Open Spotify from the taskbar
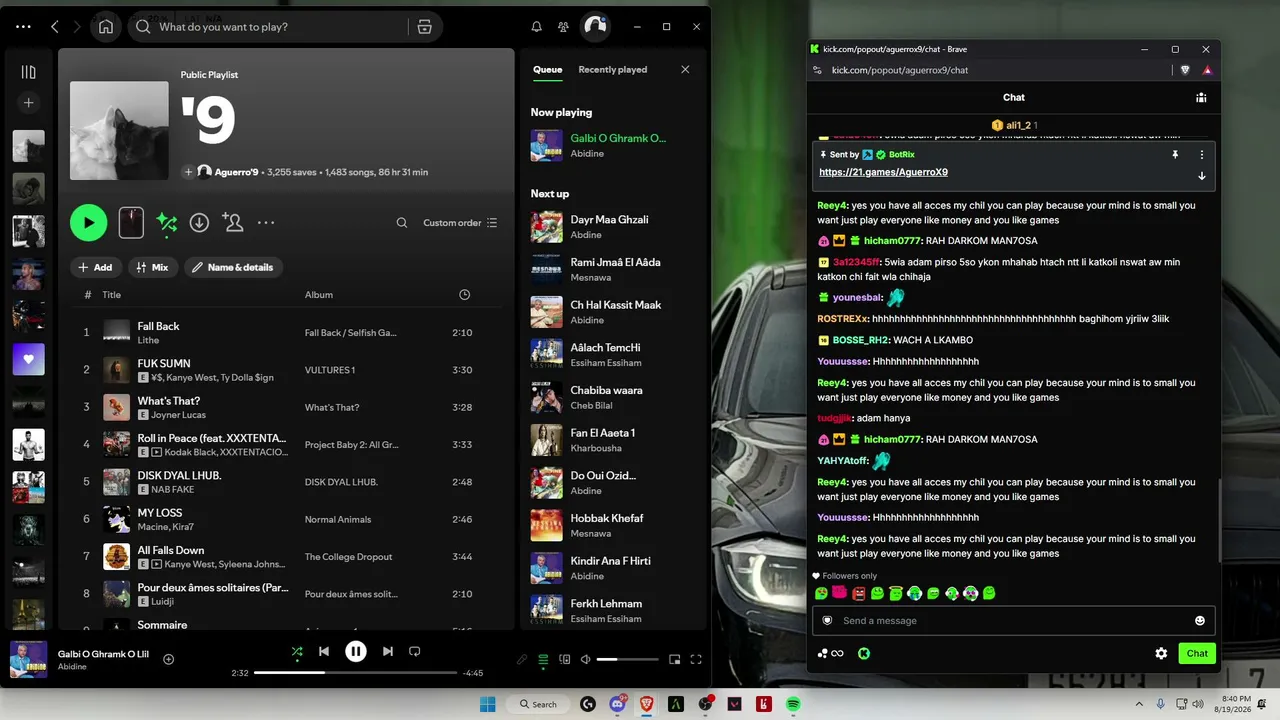The height and width of the screenshot is (720, 1280). click(x=793, y=704)
